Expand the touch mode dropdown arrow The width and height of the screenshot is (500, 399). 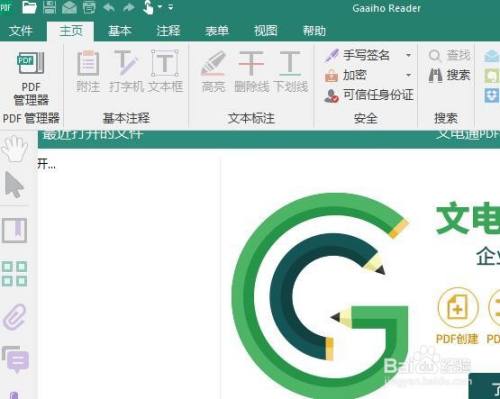click(x=160, y=7)
